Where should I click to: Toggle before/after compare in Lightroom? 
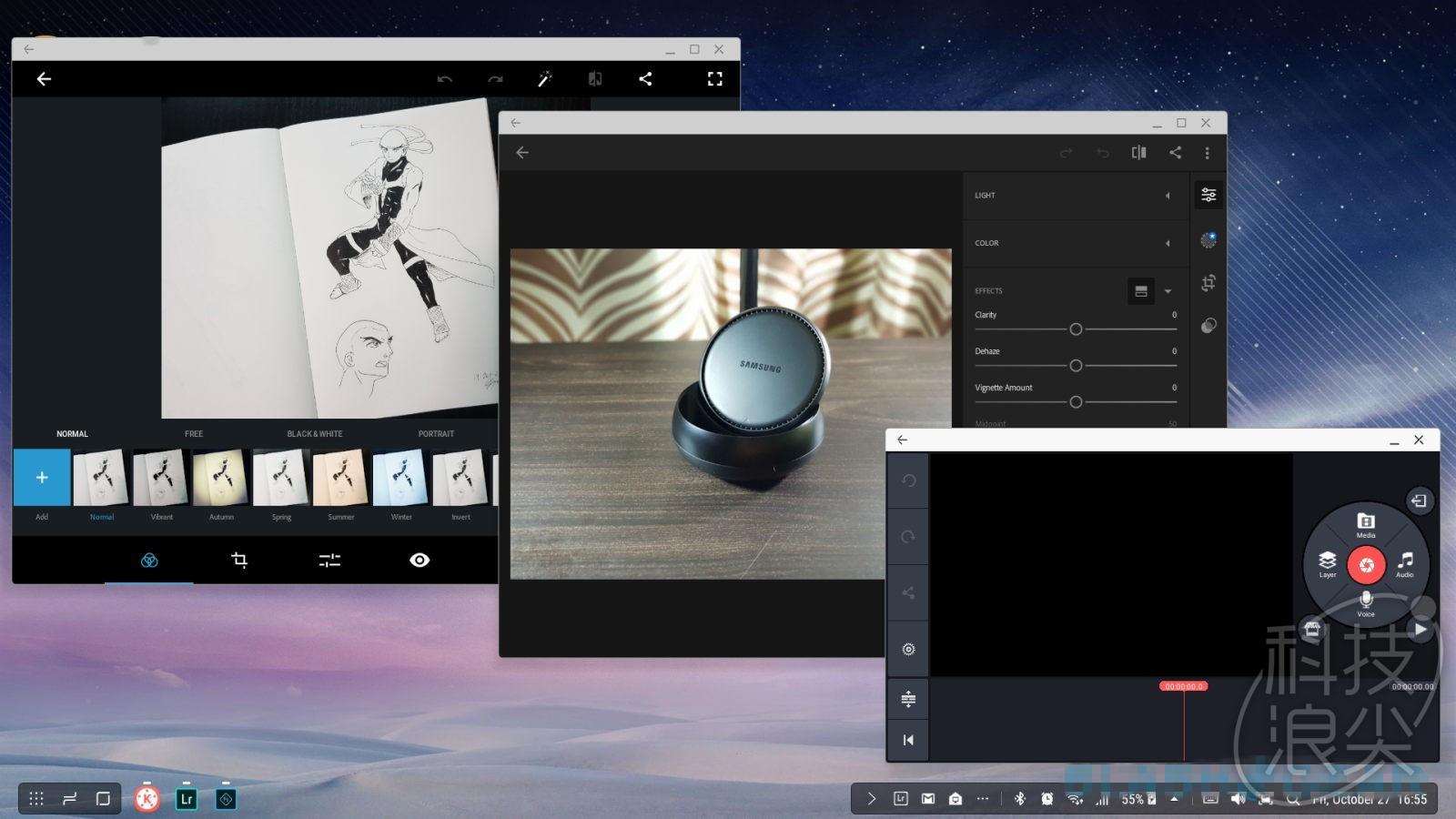pos(1138,153)
